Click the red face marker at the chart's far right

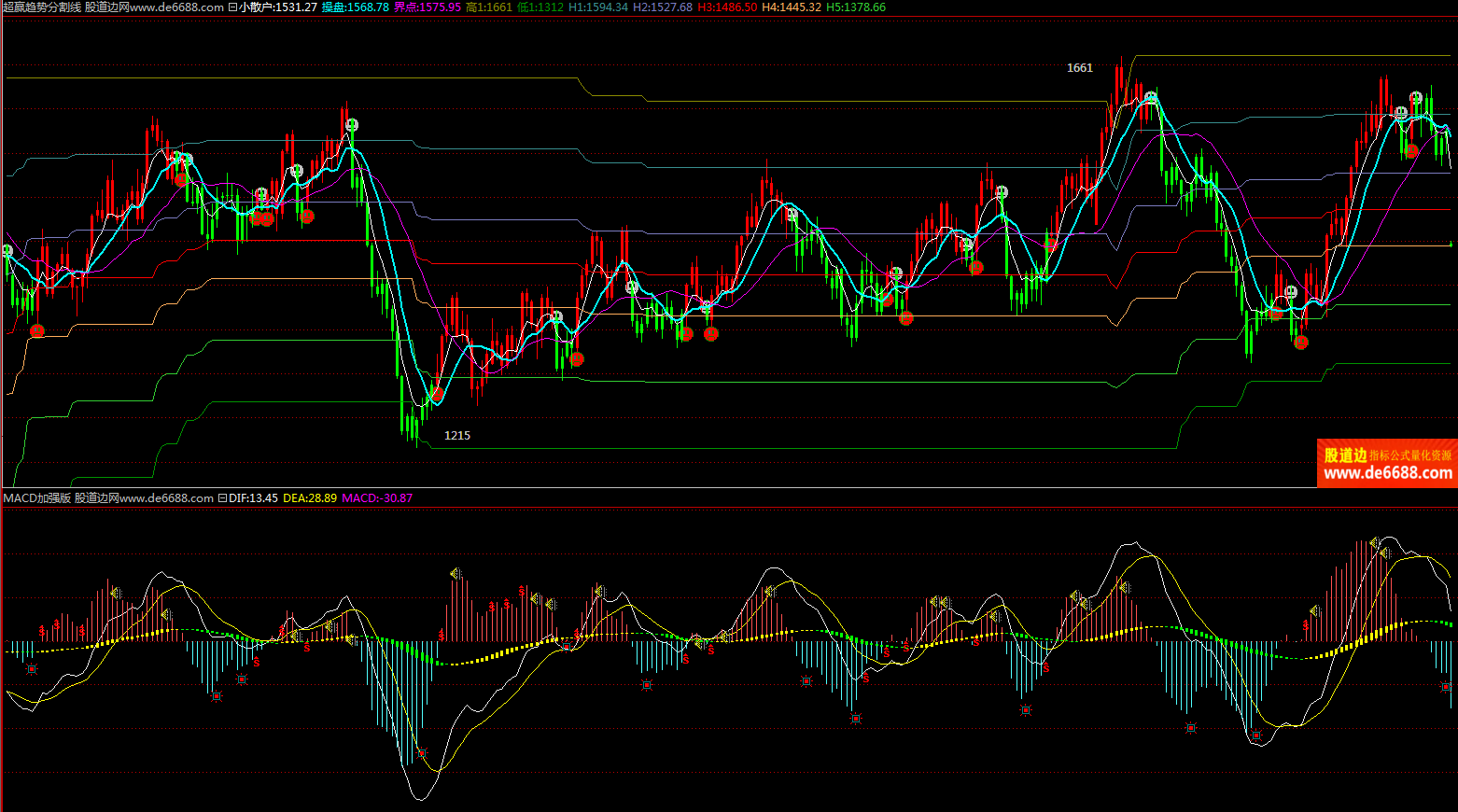pos(1411,150)
